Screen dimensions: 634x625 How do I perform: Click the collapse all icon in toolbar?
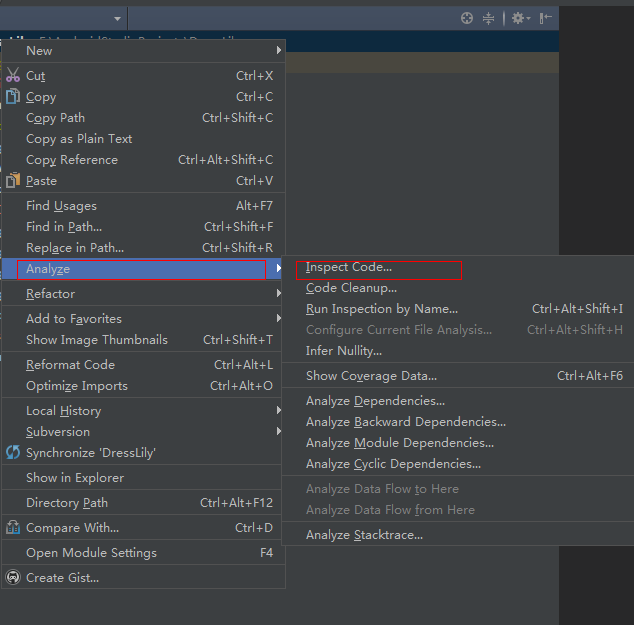click(x=488, y=18)
